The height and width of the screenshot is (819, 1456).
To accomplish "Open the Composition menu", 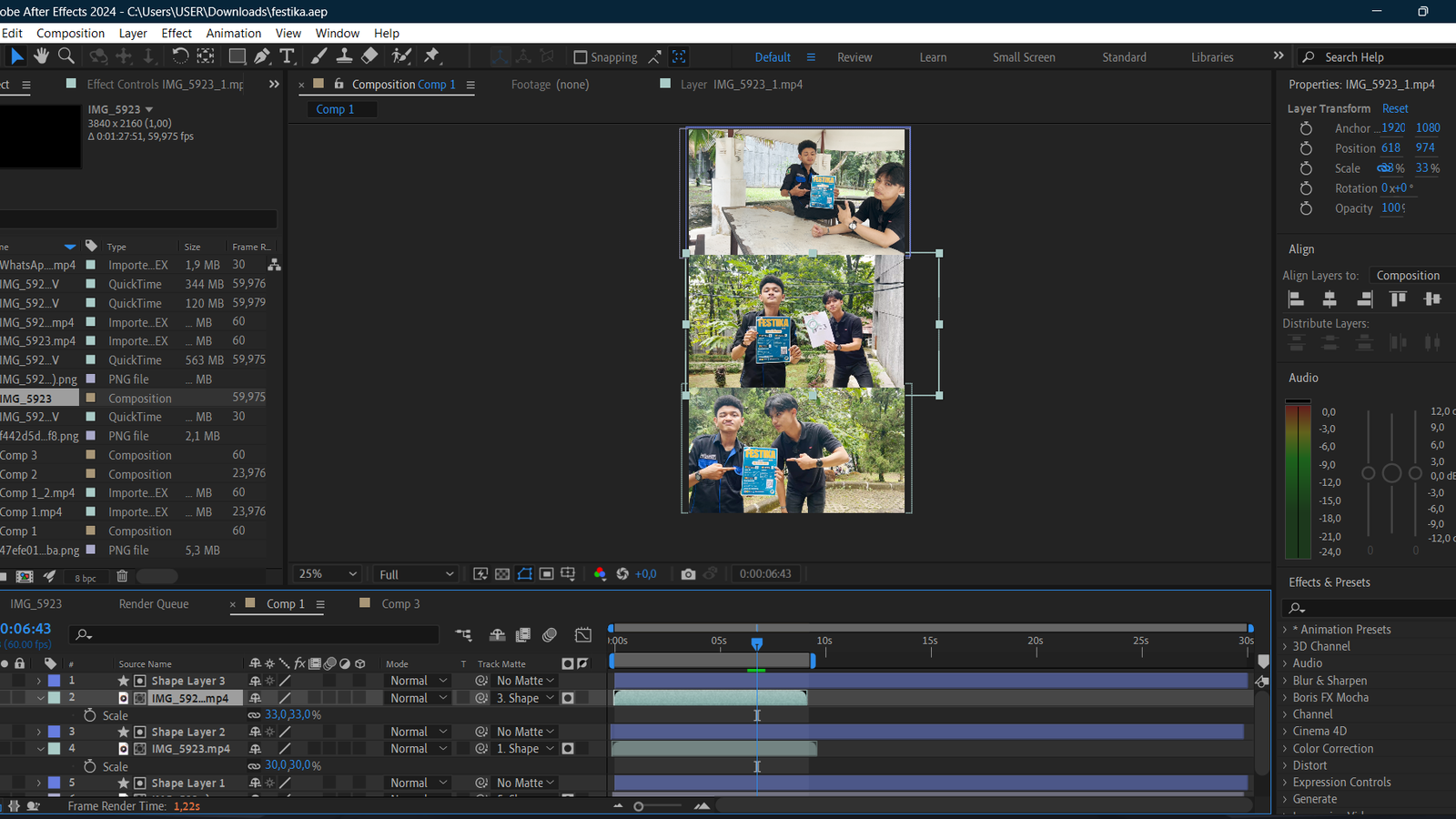I will 70,33.
